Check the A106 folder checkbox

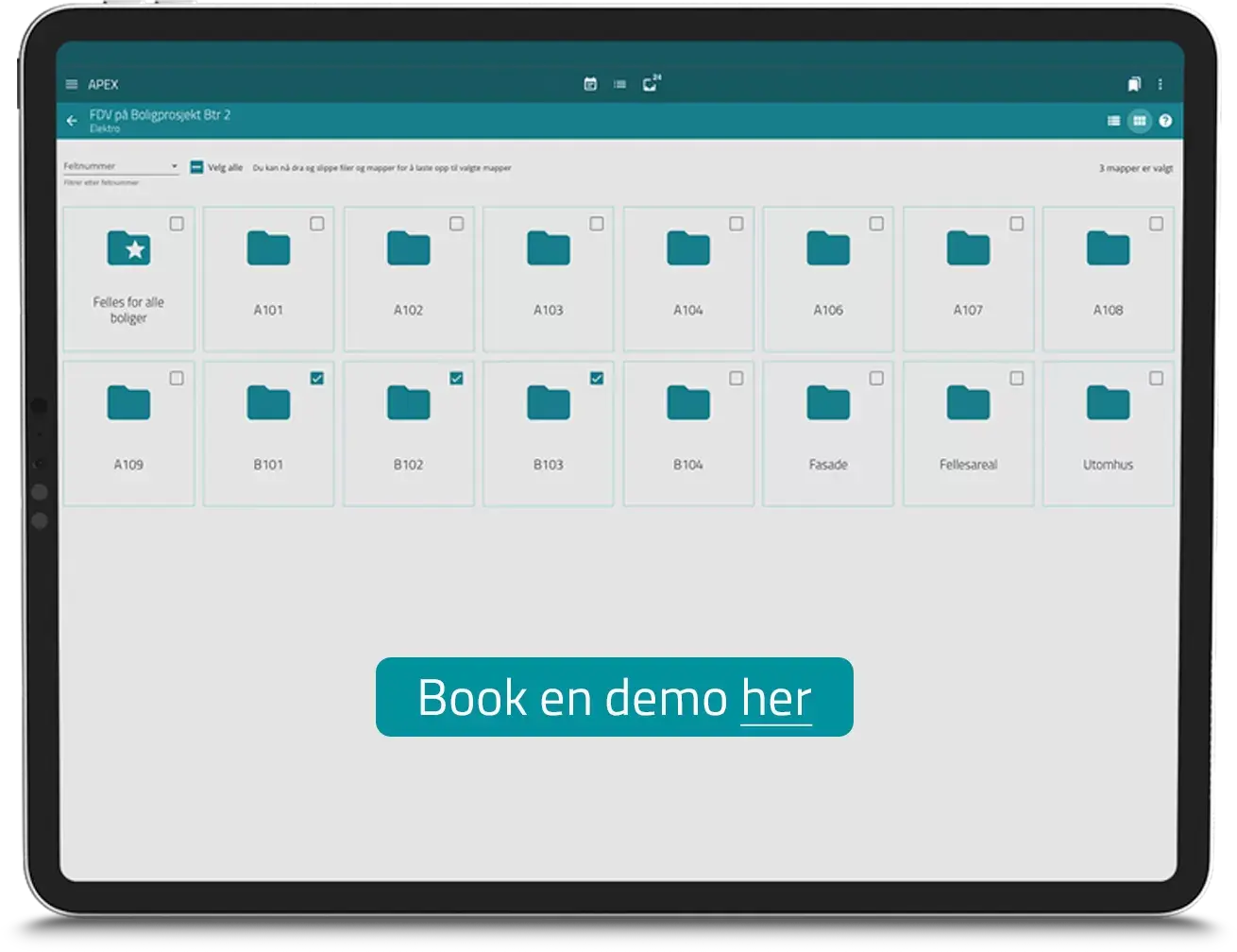[876, 224]
